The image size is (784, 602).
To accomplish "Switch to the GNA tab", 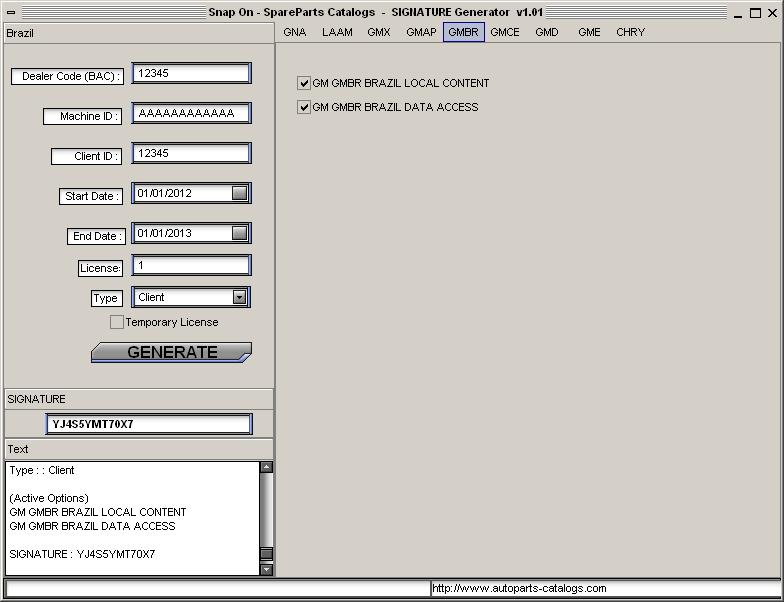I will point(294,32).
